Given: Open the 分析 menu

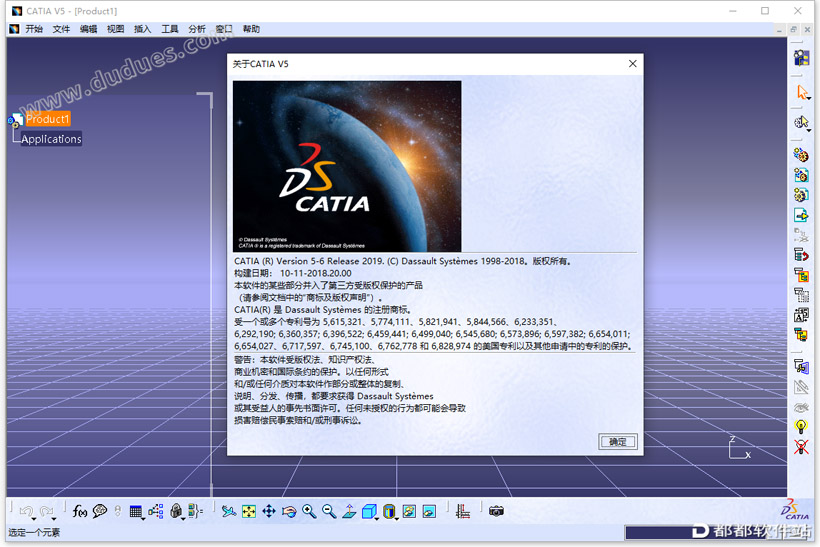Looking at the screenshot, I should (x=197, y=29).
